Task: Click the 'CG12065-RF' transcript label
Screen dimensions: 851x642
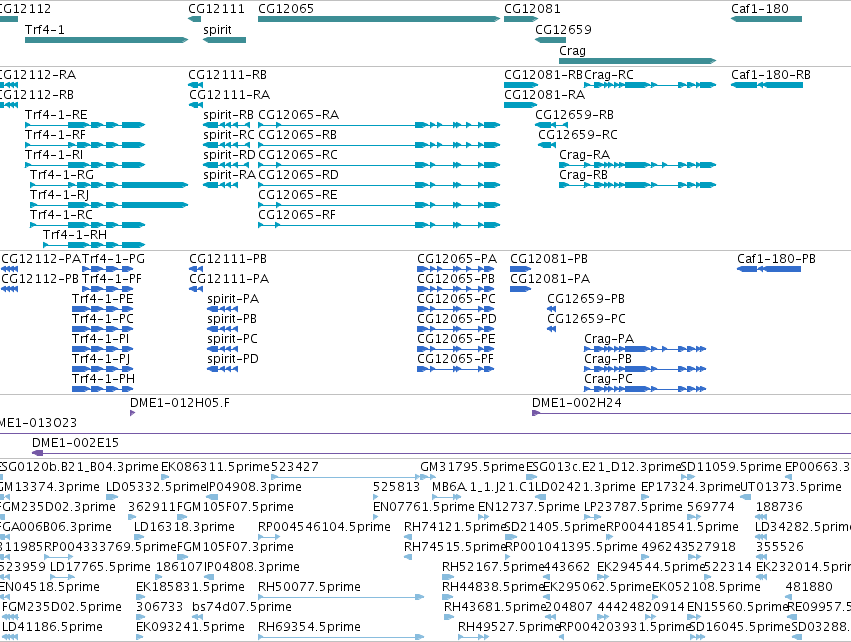Action: 297,214
